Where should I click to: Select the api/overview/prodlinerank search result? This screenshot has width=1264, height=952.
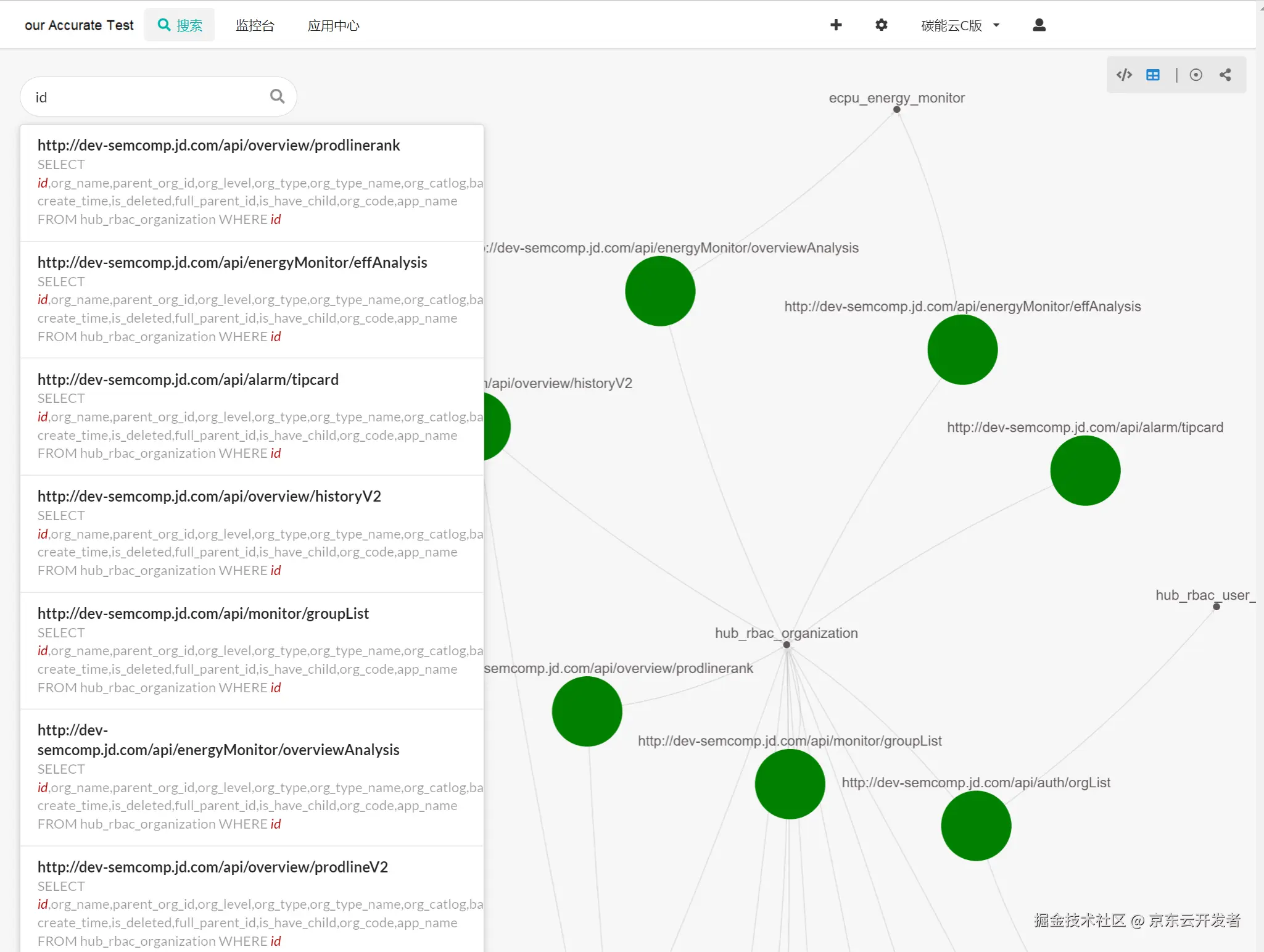(218, 146)
